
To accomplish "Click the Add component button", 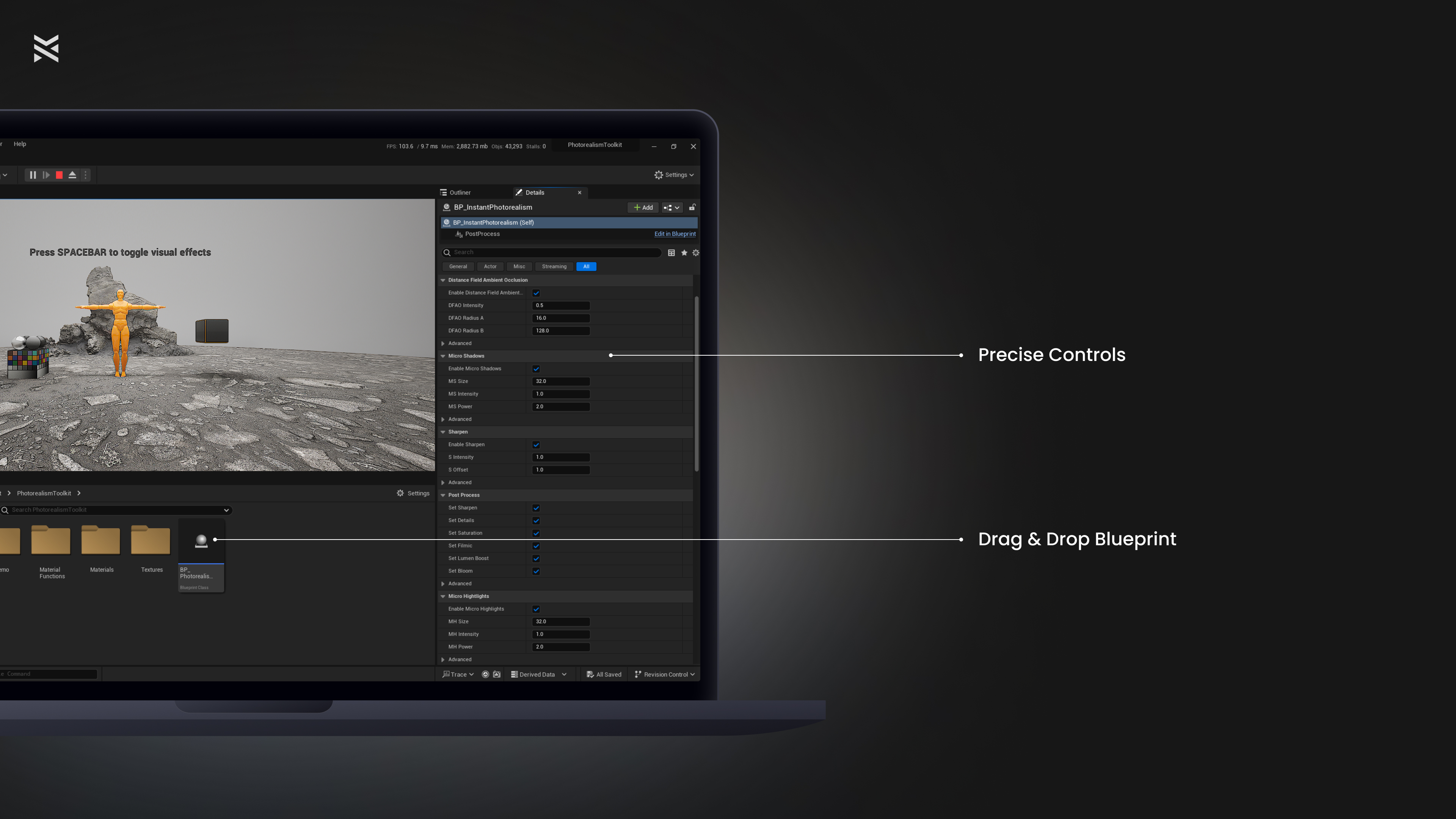I will coord(643,207).
